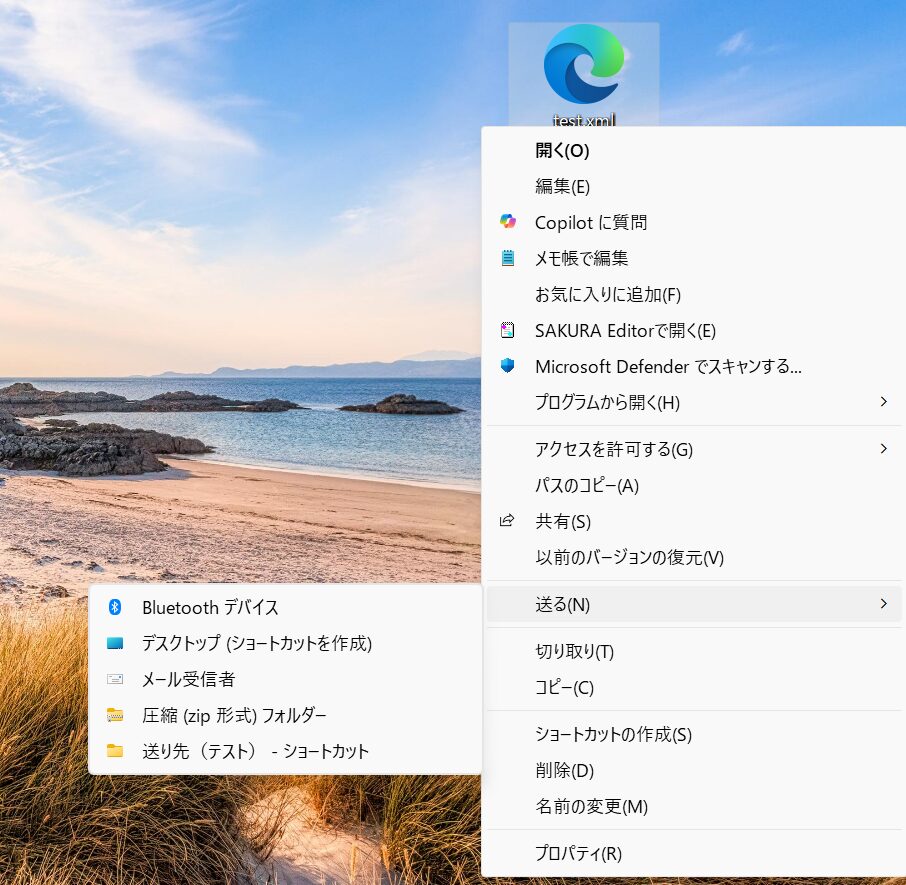Screen dimensions: 906x885
Task: Click the 送り先（テスト） folder icon
Action: click(x=115, y=751)
